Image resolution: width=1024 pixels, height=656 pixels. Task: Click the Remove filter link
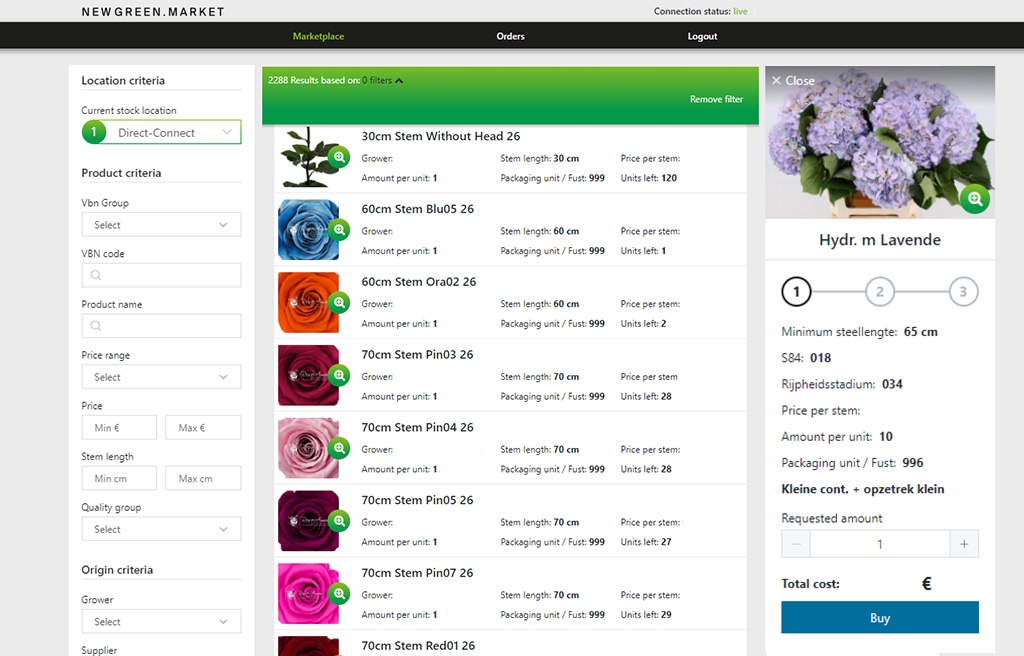pos(716,99)
